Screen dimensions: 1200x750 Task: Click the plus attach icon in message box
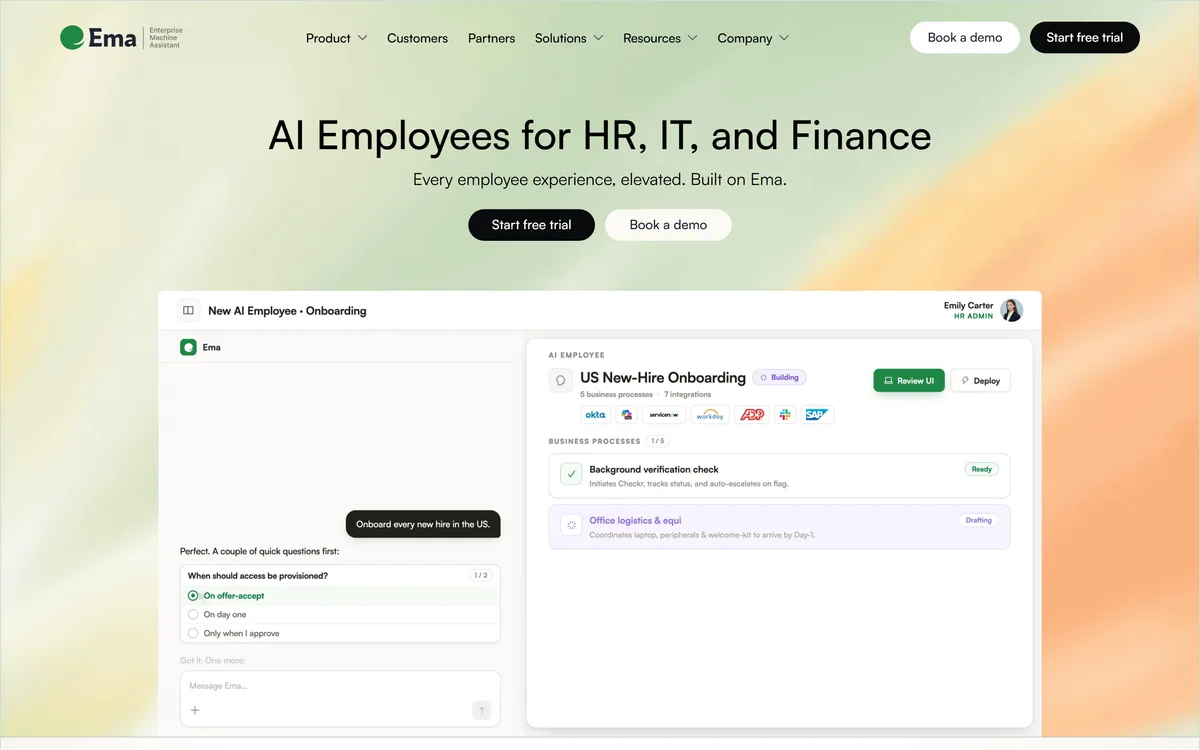pos(195,710)
